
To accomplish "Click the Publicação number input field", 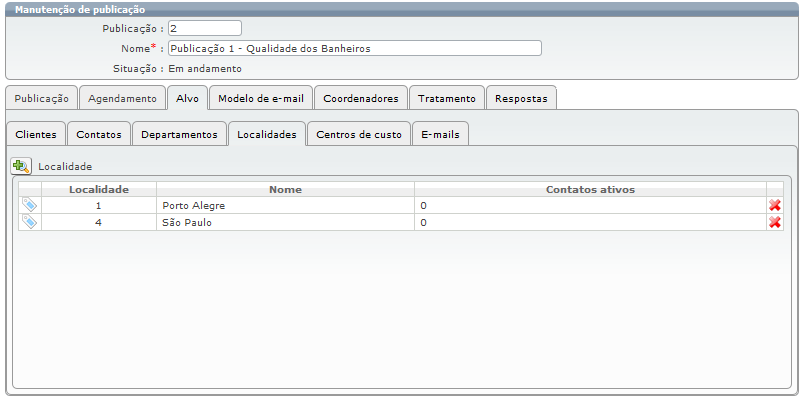I will coord(205,28).
